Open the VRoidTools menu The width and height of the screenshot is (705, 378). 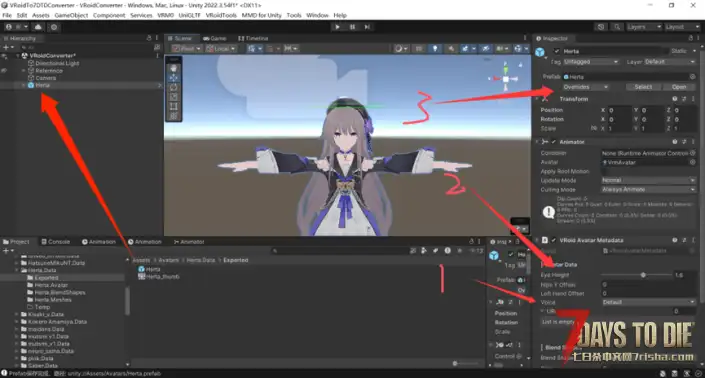(221, 15)
